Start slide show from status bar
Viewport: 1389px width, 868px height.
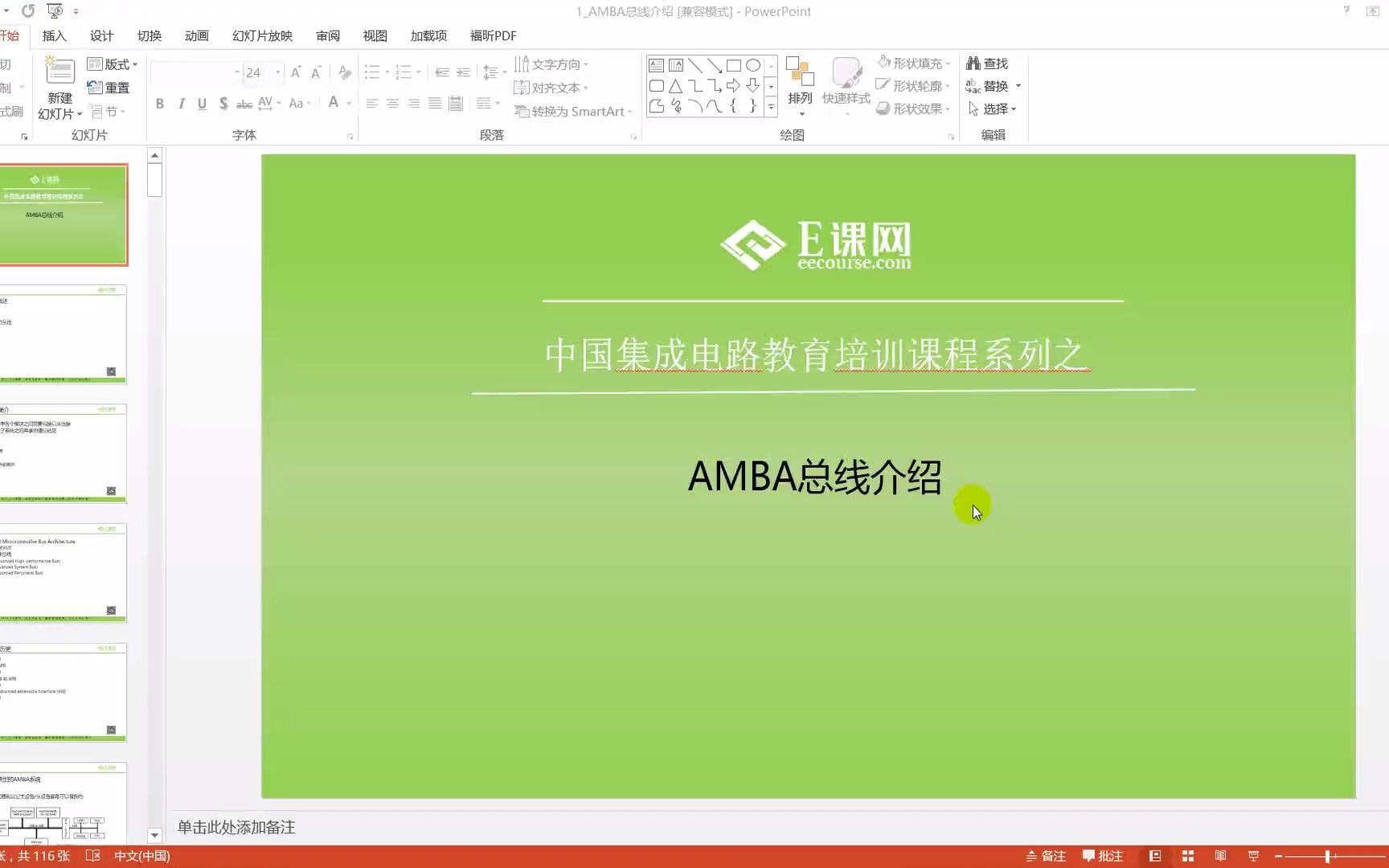(x=1253, y=856)
